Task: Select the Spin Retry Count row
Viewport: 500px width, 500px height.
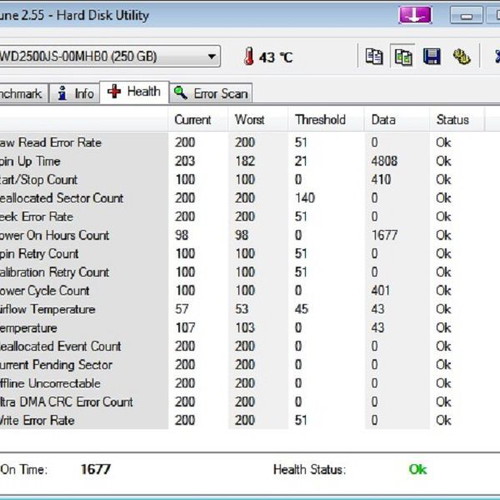Action: point(242,254)
